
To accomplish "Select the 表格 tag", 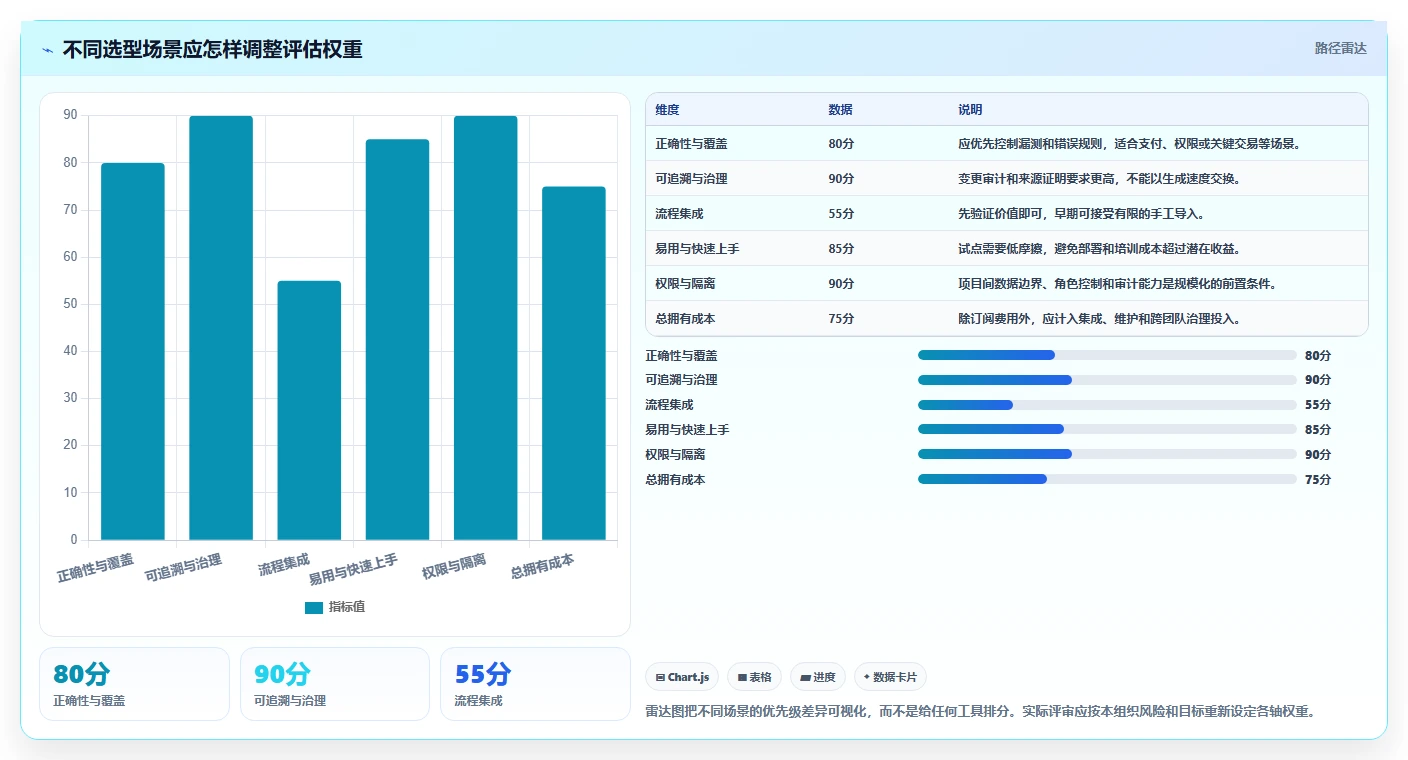I will tap(754, 677).
